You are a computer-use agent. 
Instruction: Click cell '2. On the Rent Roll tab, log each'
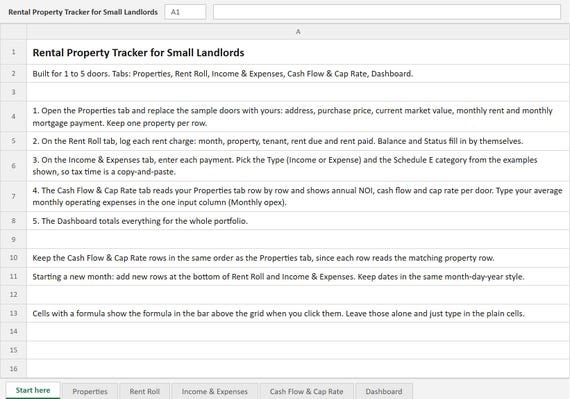click(298, 141)
